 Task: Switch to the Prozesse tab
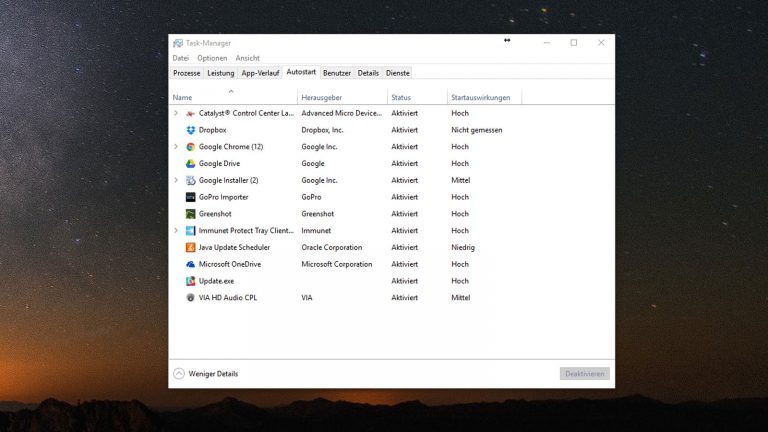click(x=186, y=73)
